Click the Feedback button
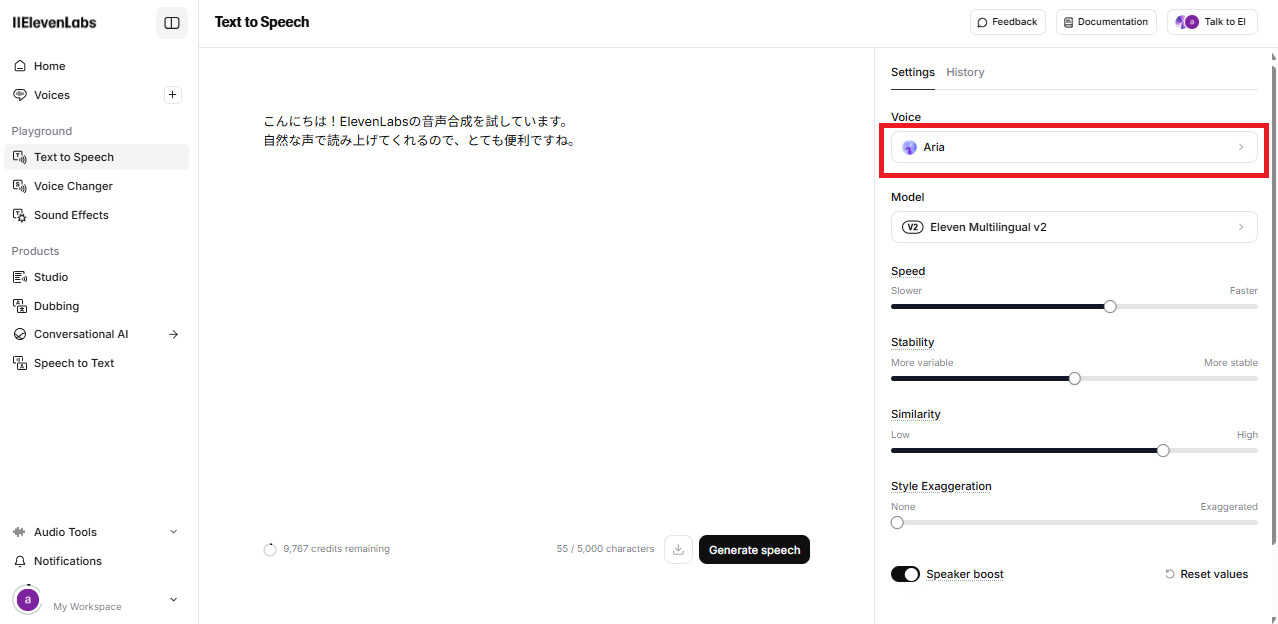1278x624 pixels. click(x=1008, y=22)
